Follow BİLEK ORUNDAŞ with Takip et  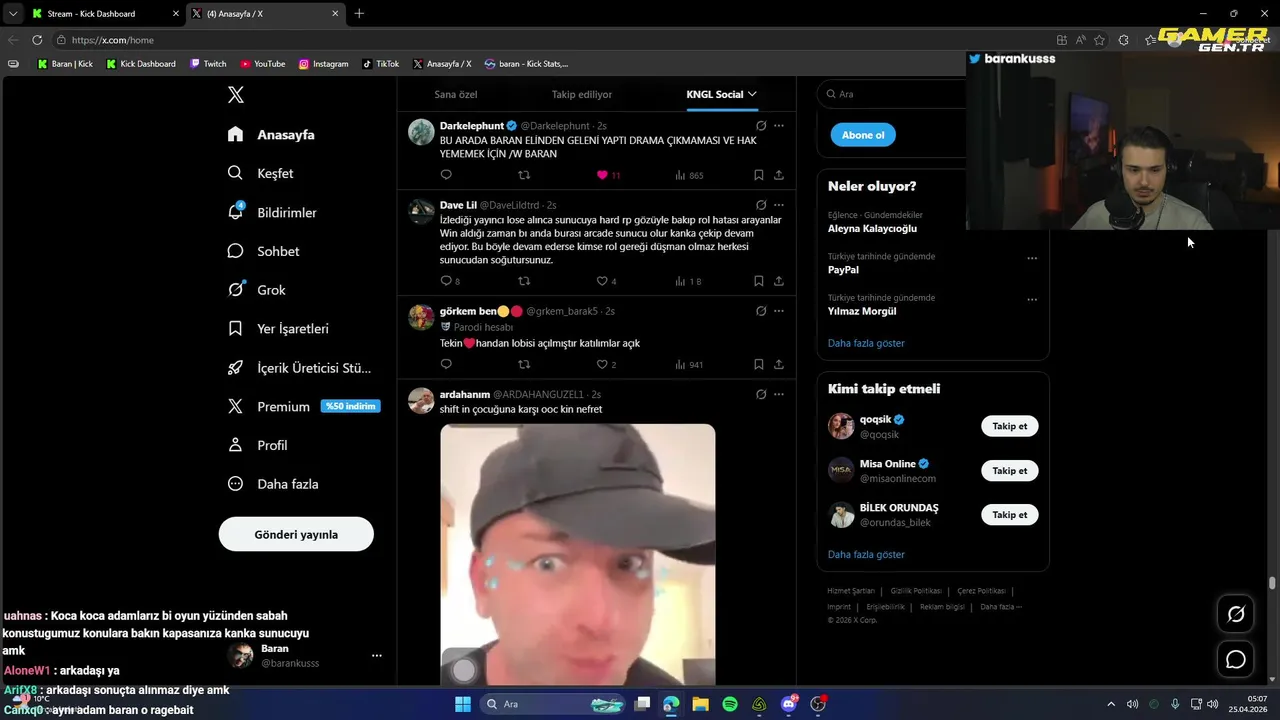pyautogui.click(x=1010, y=514)
